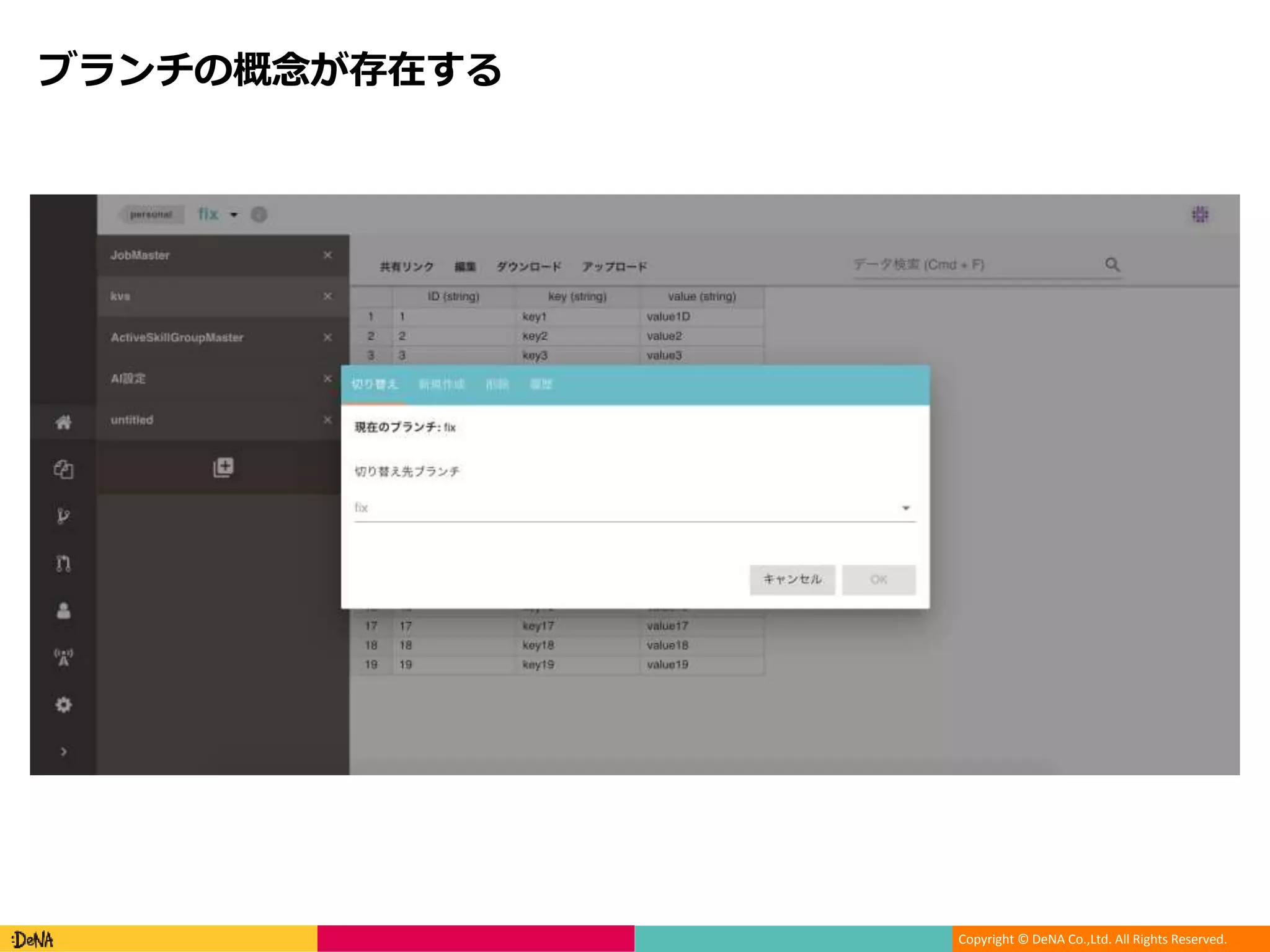Close the kvs tab

tap(328, 296)
